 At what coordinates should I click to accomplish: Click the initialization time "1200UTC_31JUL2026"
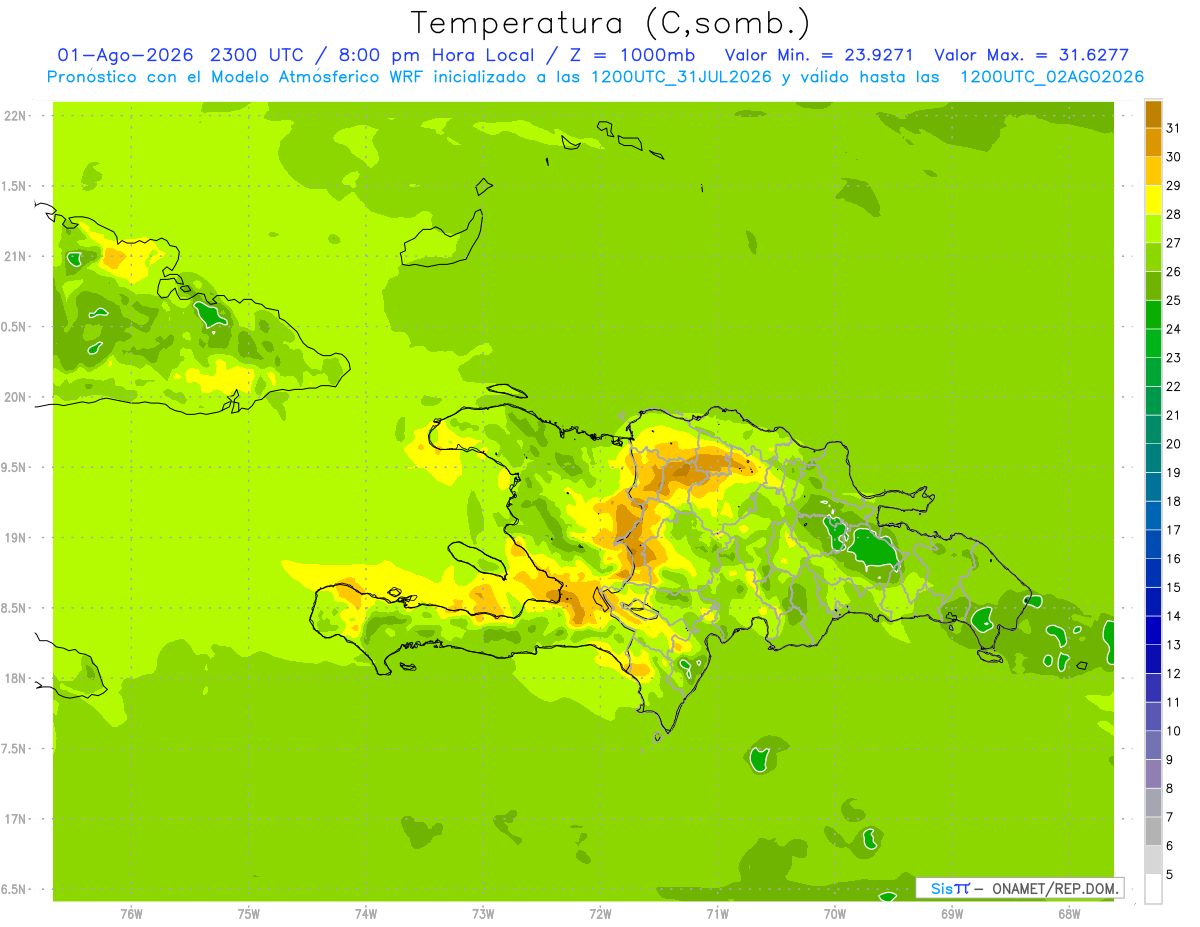pos(681,77)
